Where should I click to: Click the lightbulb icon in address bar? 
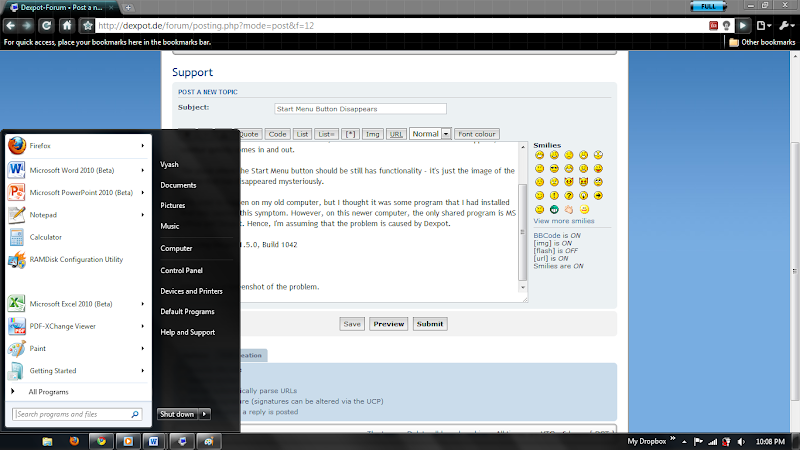click(726, 26)
